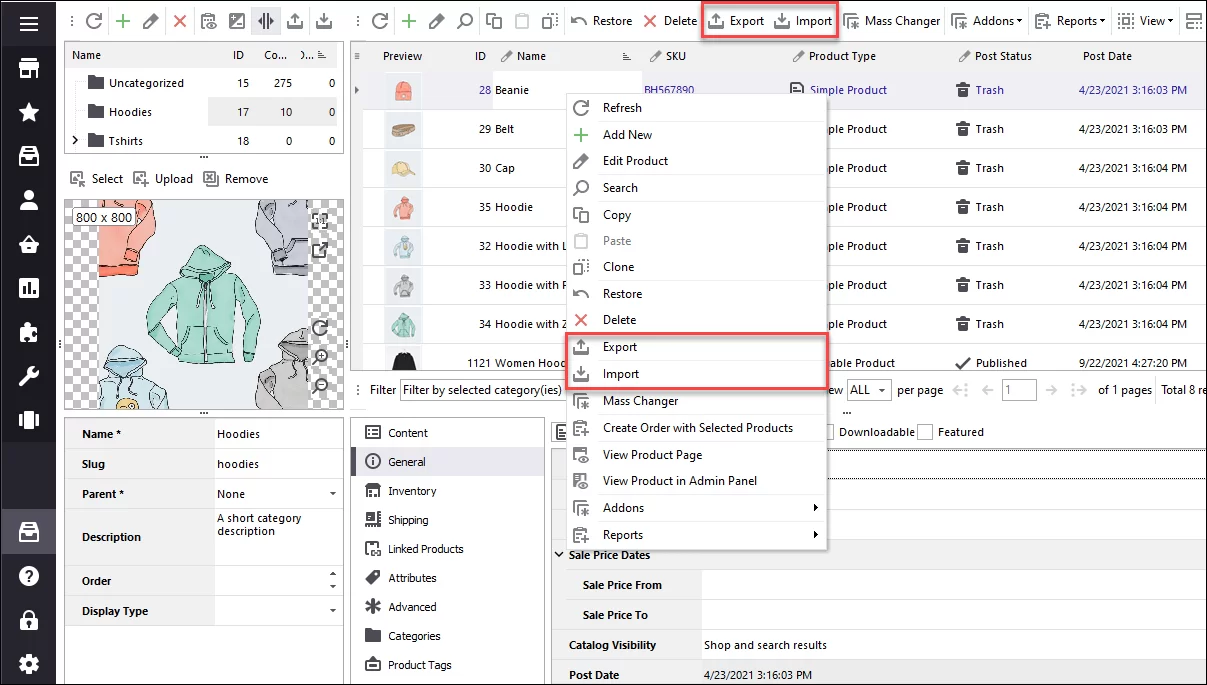Zoom in on the category image
1207x685 pixels.
point(321,356)
